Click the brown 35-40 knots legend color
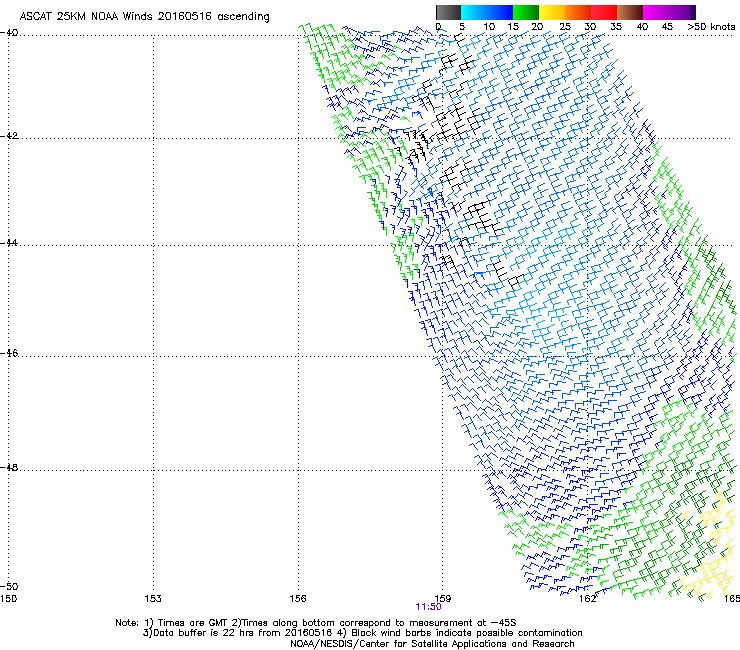This screenshot has width=740, height=650. tap(630, 12)
